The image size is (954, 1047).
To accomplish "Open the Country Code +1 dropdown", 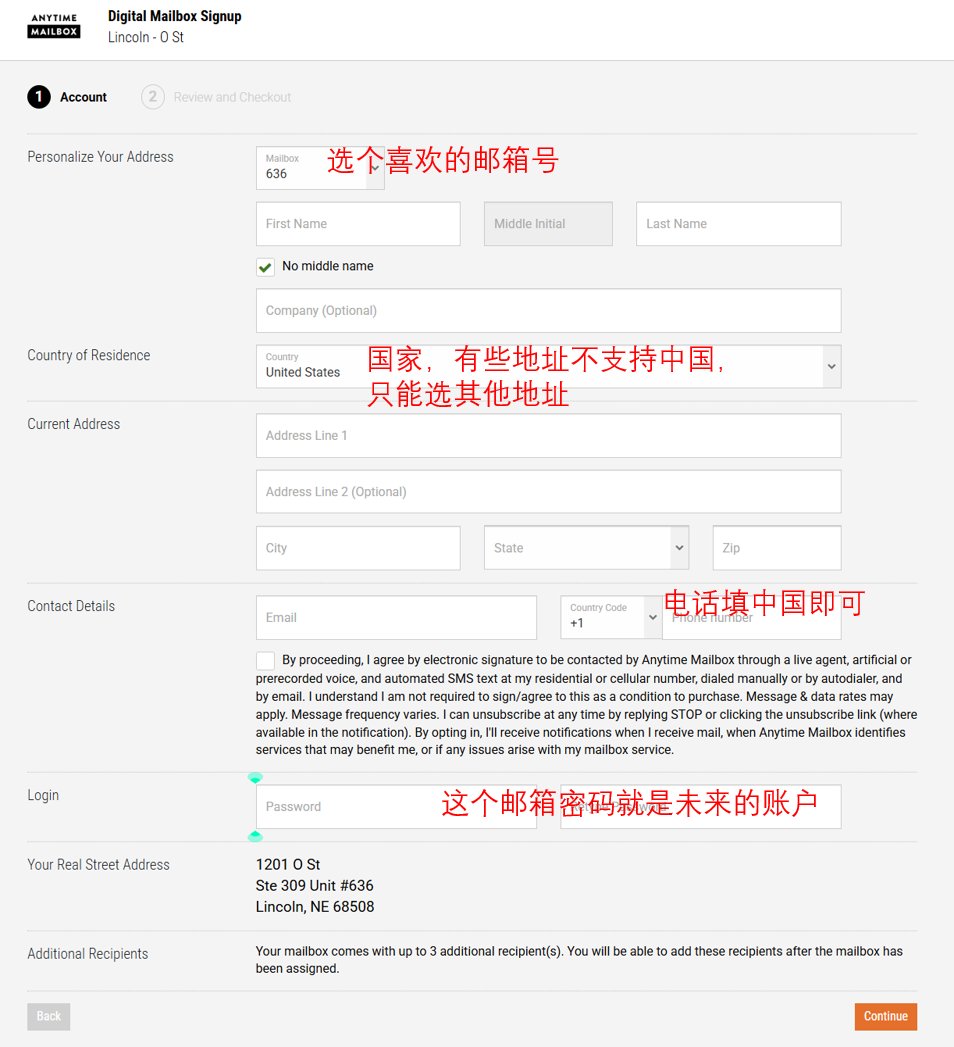I will (611, 618).
